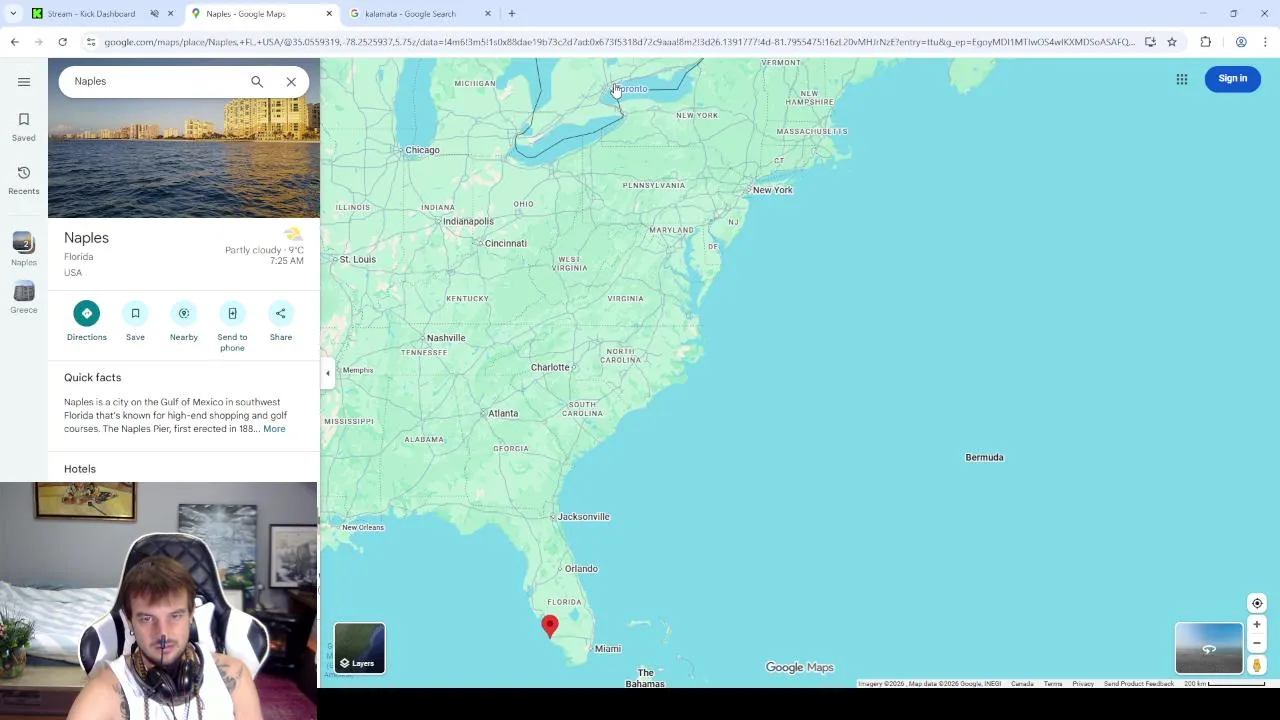The height and width of the screenshot is (720, 1280).
Task: Click the Jacksonville label on map
Action: 583,517
